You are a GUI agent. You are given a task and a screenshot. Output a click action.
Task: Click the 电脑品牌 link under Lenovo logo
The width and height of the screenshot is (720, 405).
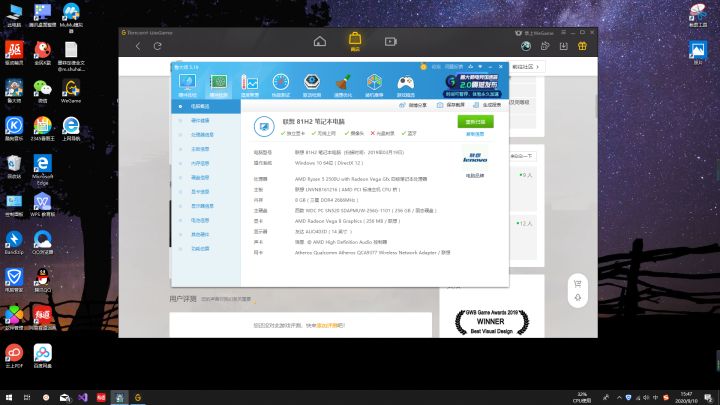(x=475, y=175)
